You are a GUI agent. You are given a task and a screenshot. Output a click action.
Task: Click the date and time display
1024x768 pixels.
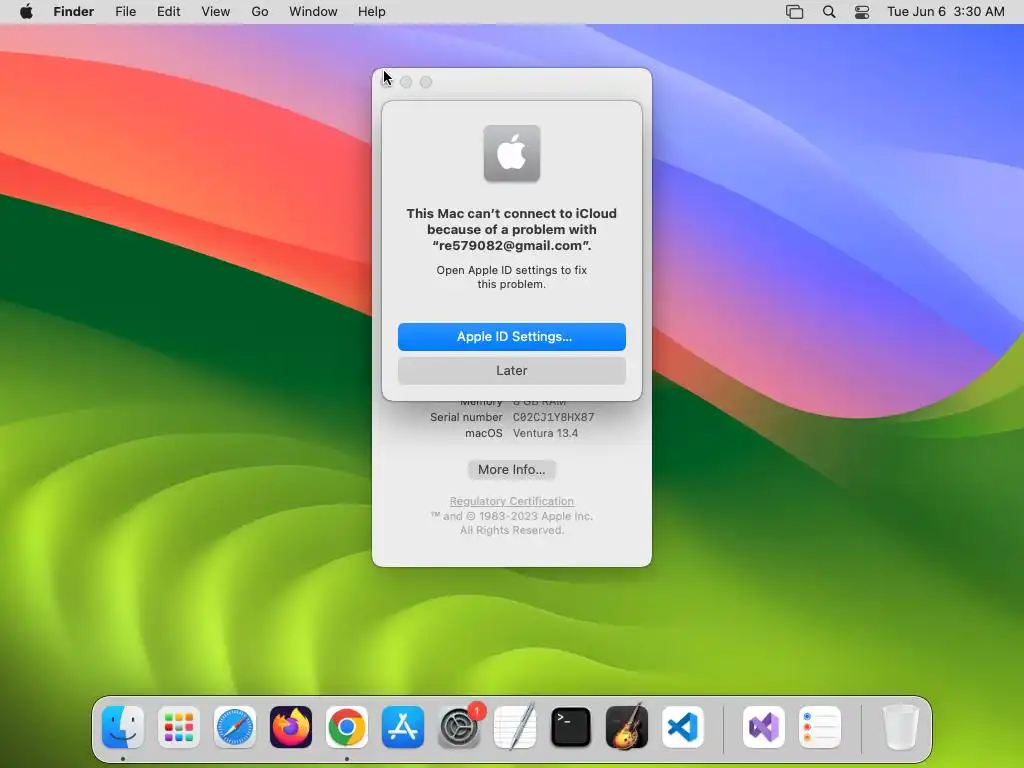tap(946, 12)
